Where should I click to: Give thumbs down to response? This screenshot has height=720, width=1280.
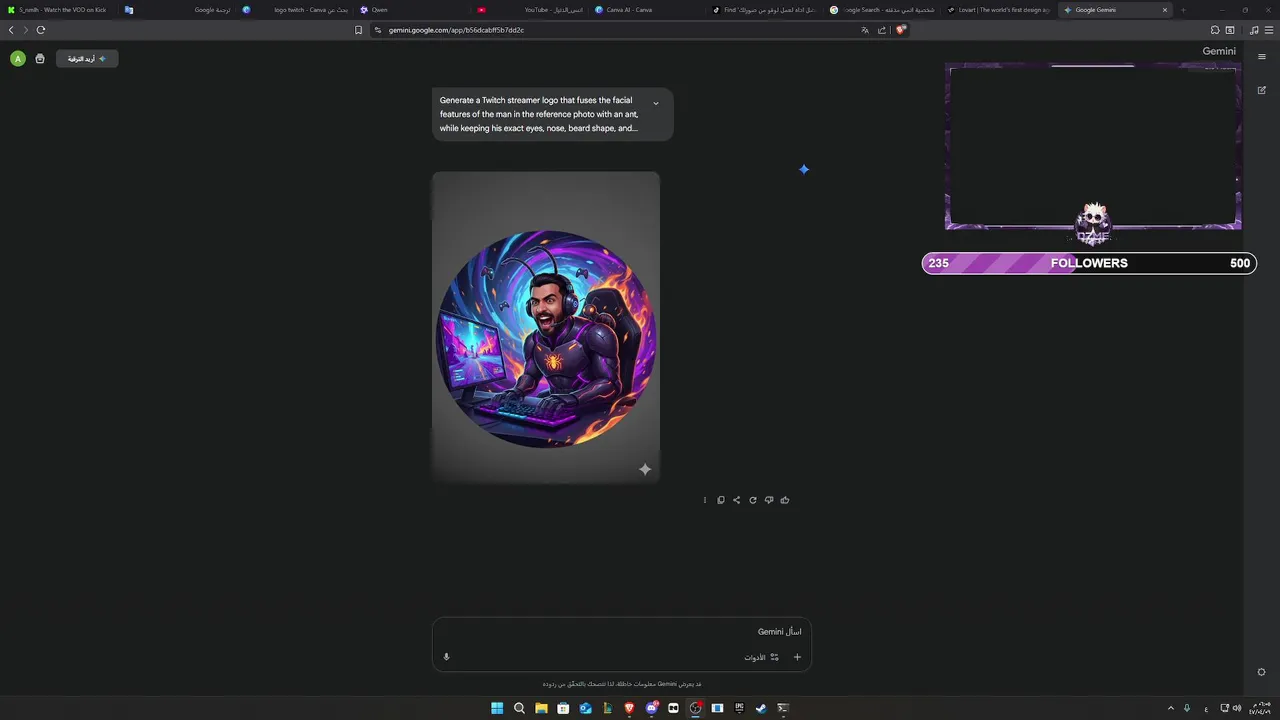(769, 500)
